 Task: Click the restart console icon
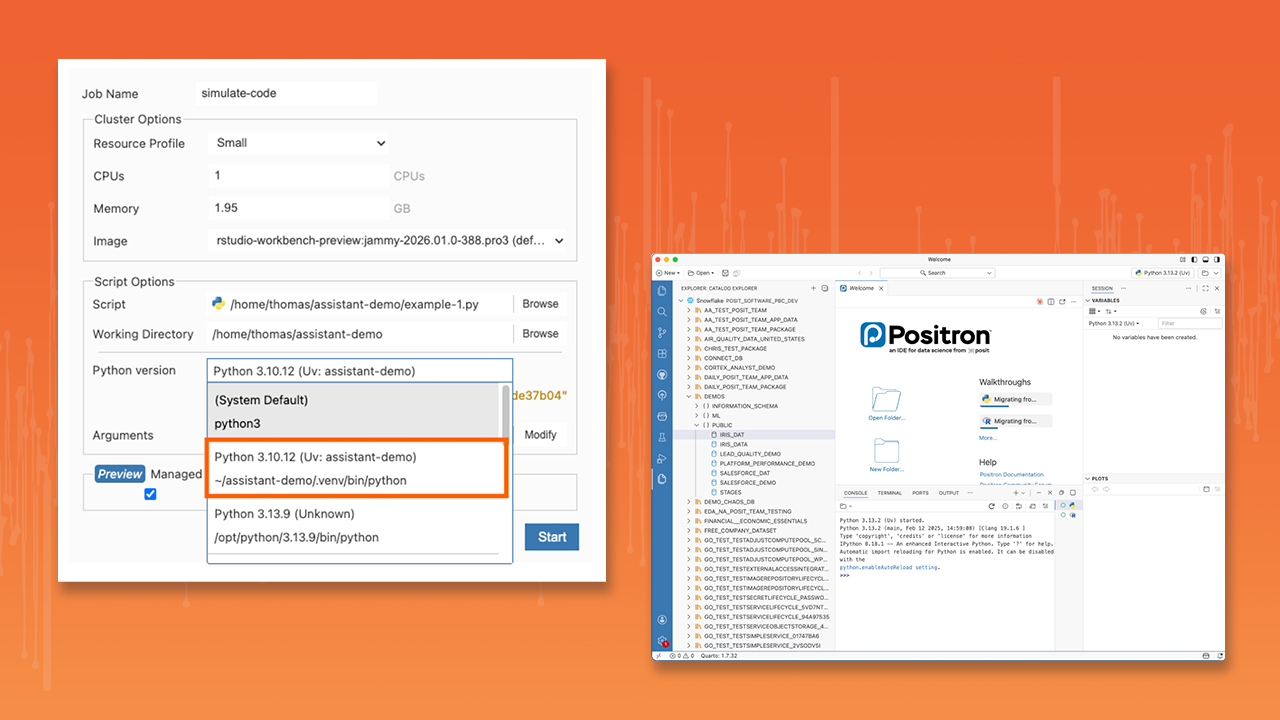991,507
